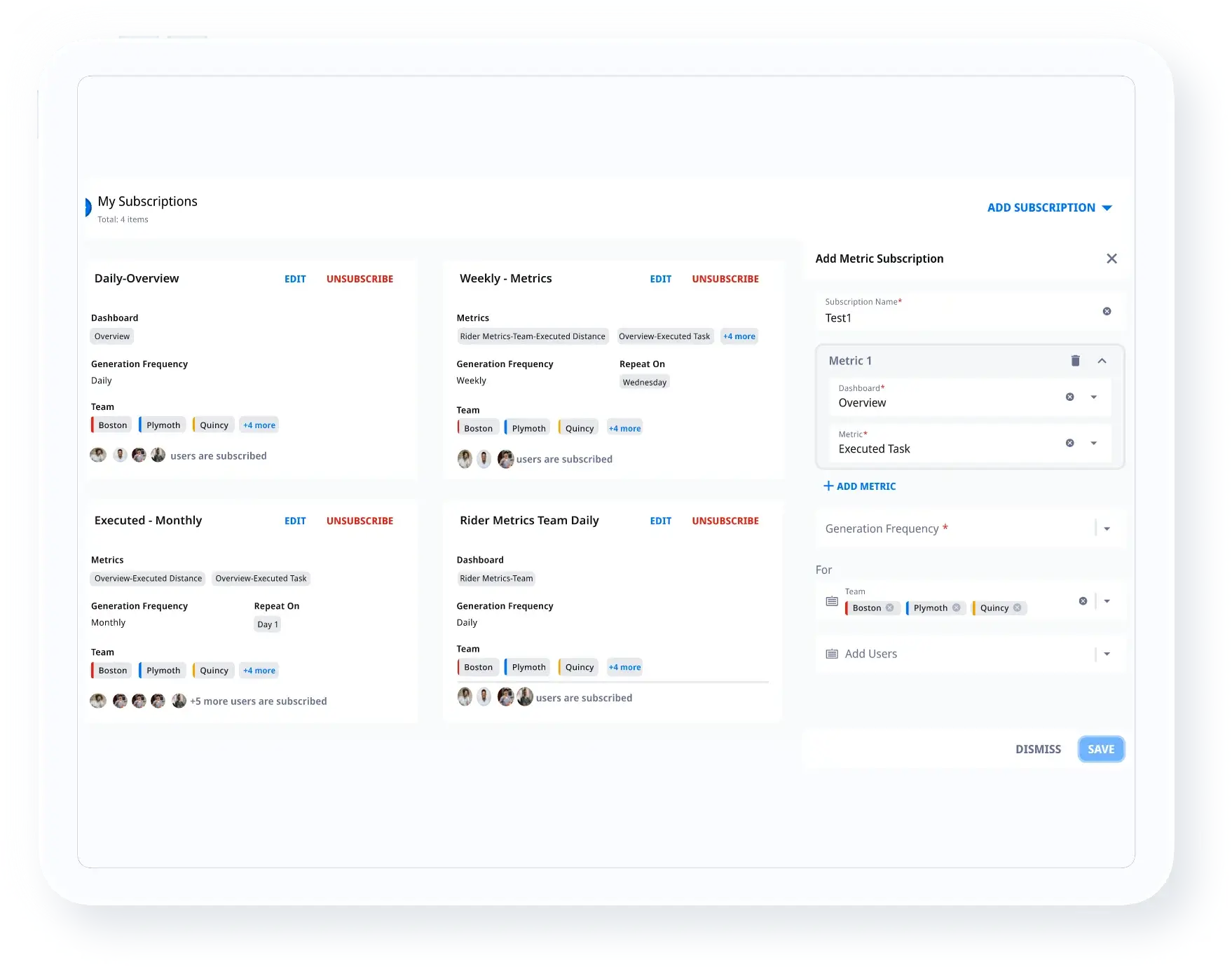This screenshot has height=967, width=1232.
Task: Dismiss the subscription form
Action: click(x=1038, y=749)
